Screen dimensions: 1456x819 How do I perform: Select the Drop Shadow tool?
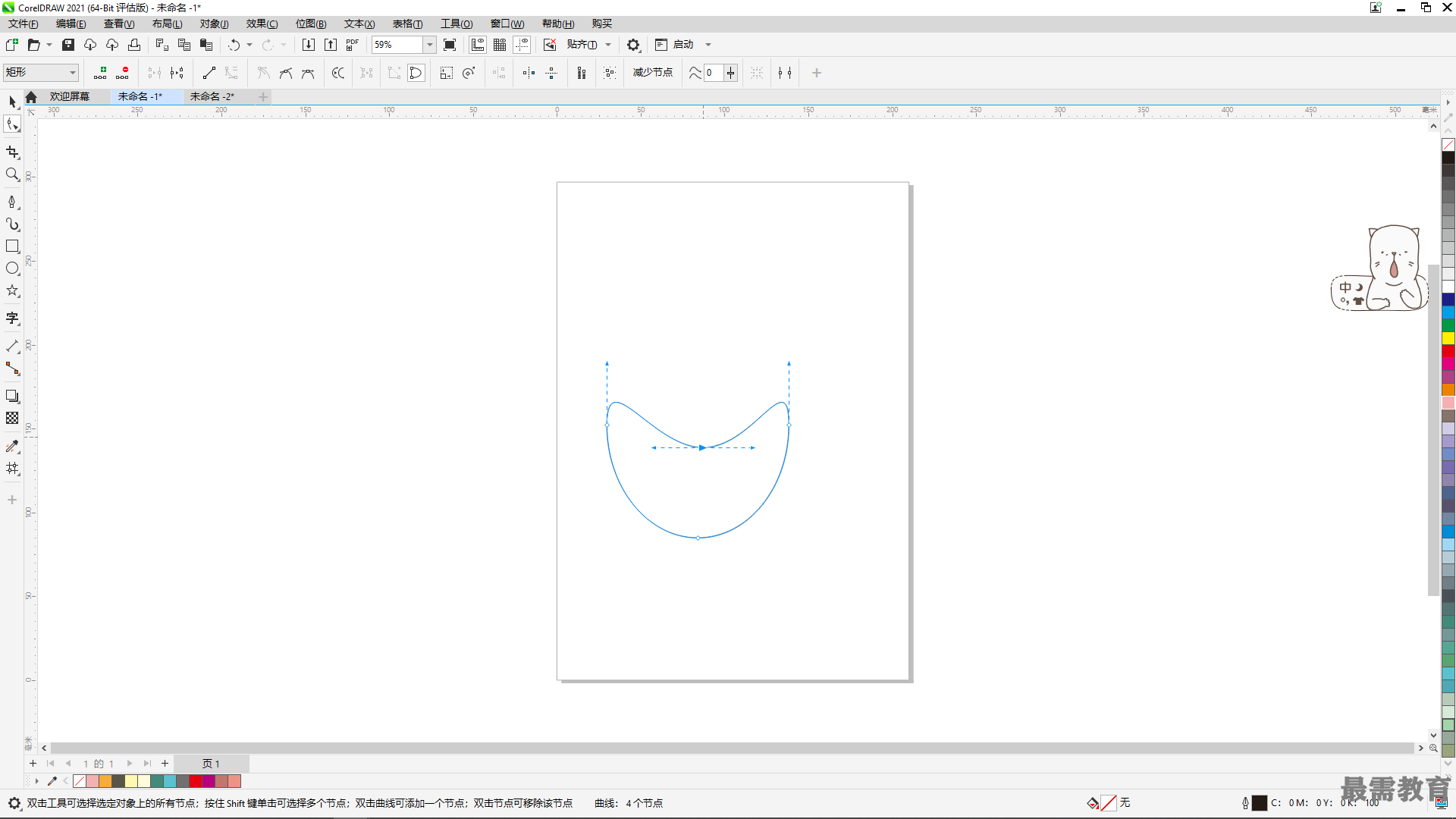(12, 397)
